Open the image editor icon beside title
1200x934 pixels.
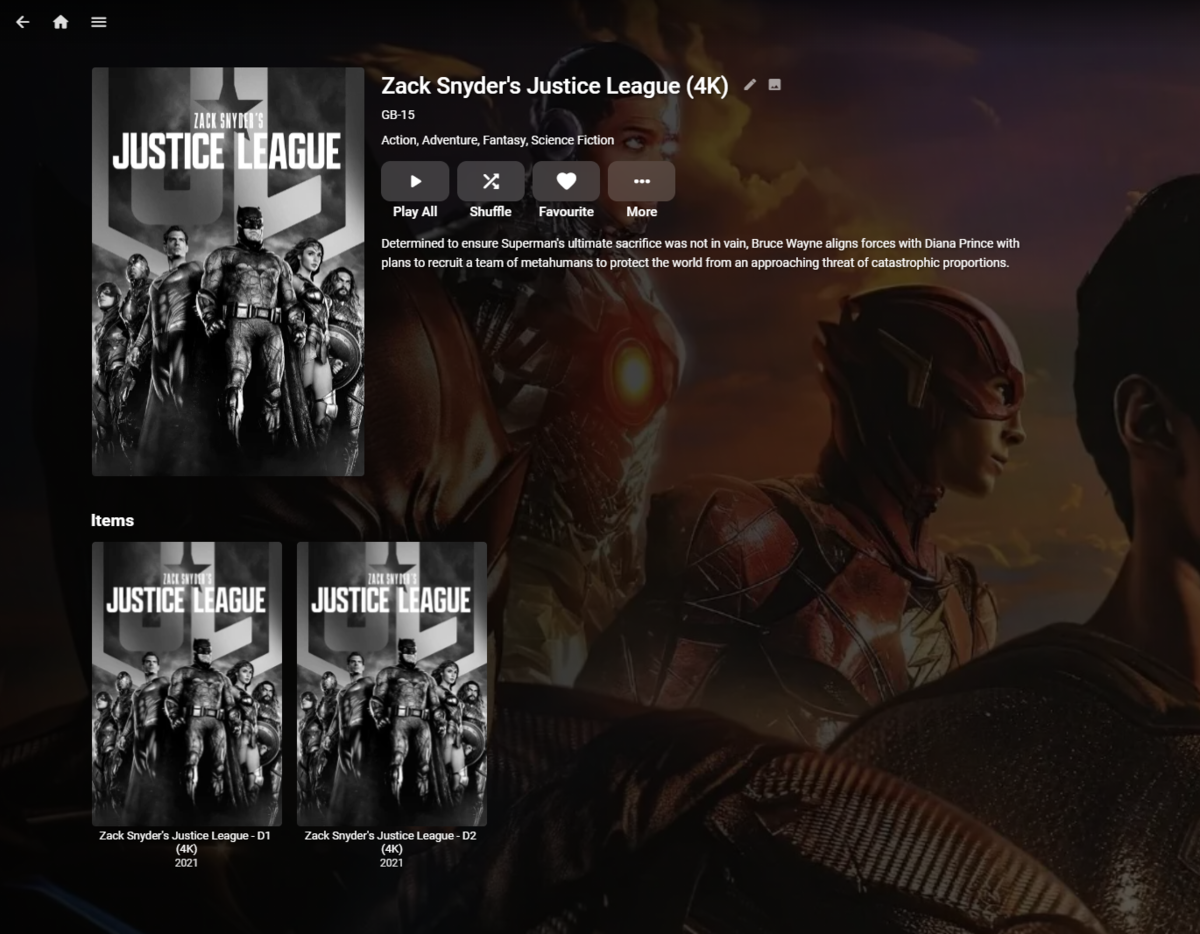pyautogui.click(x=775, y=85)
